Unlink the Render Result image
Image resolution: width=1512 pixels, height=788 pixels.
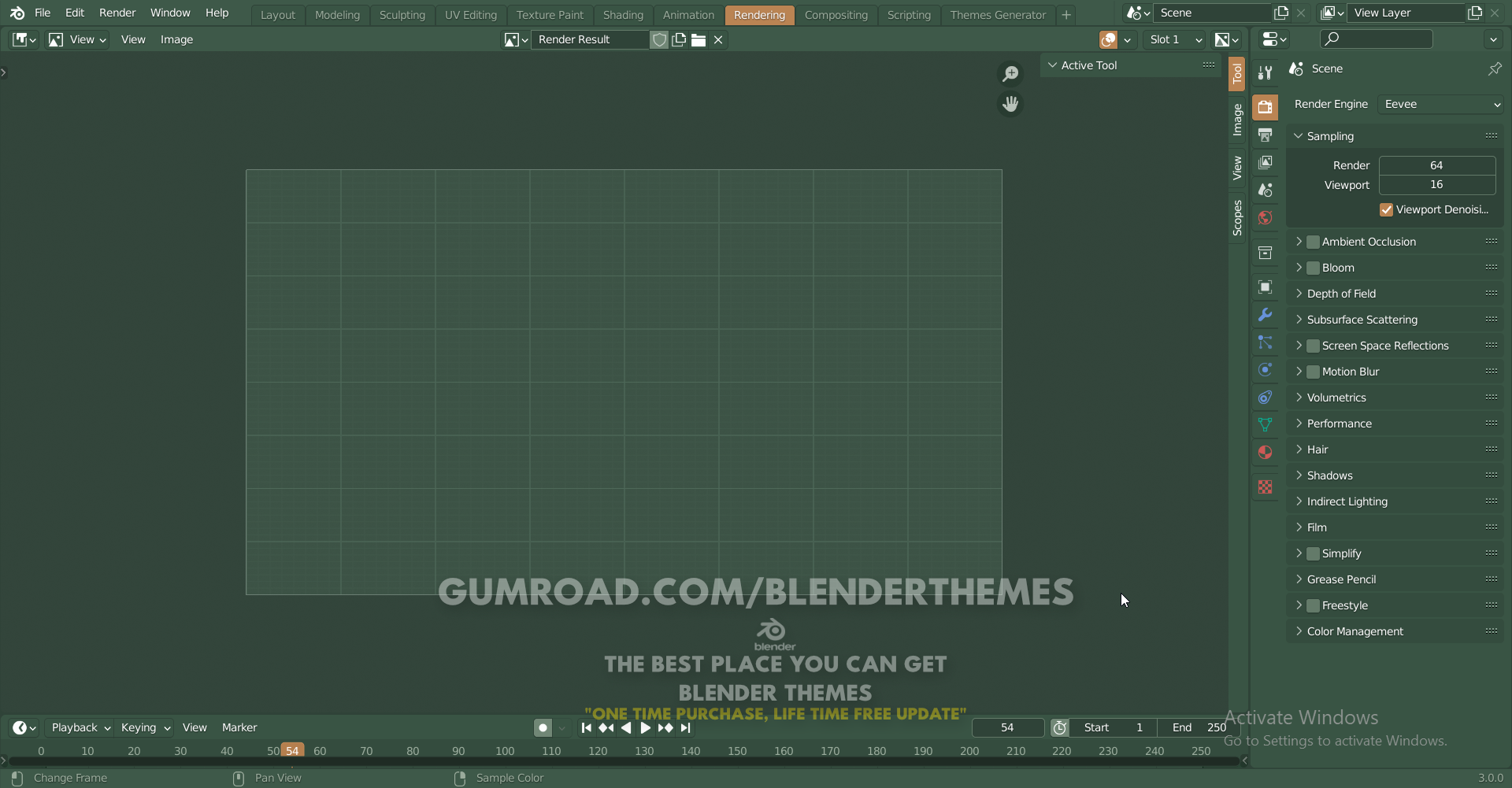[718, 39]
